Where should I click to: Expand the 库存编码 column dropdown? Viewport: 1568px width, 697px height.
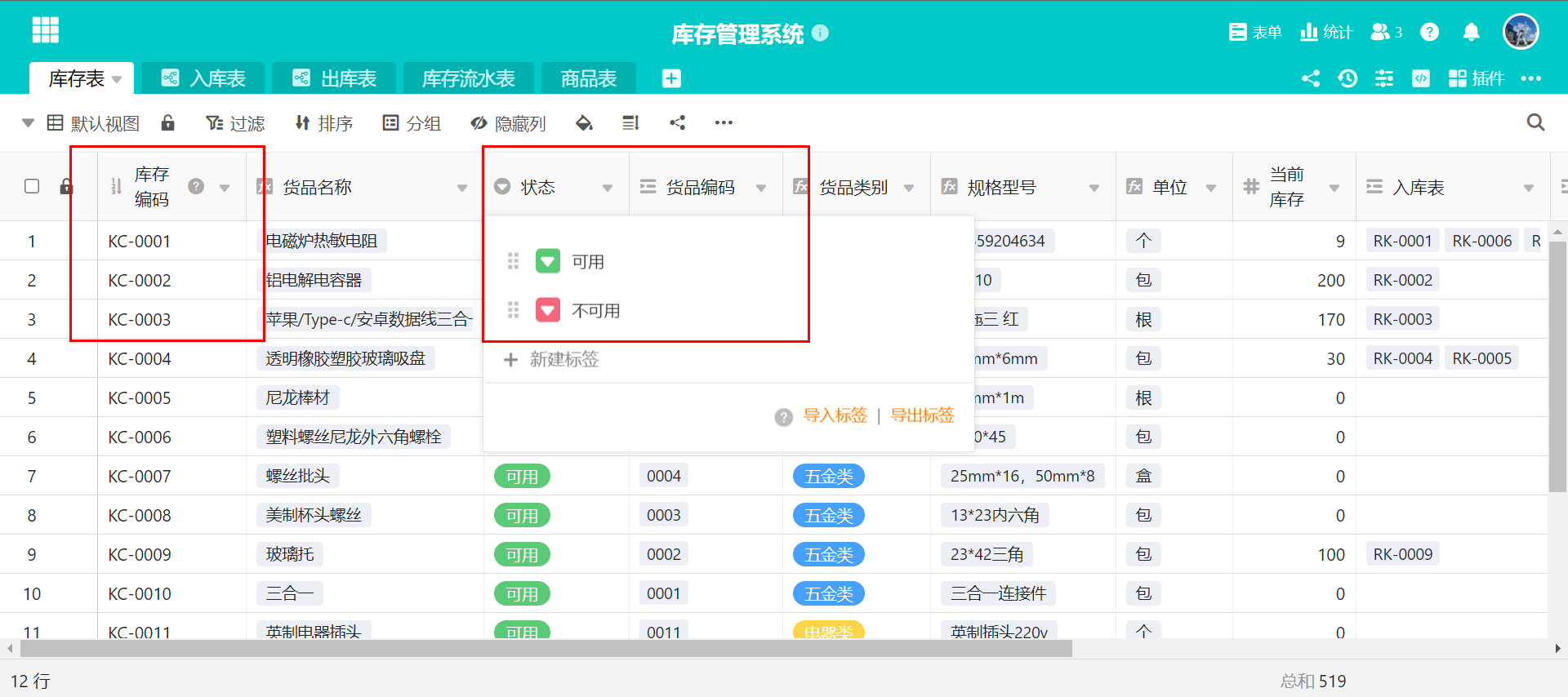pyautogui.click(x=225, y=188)
